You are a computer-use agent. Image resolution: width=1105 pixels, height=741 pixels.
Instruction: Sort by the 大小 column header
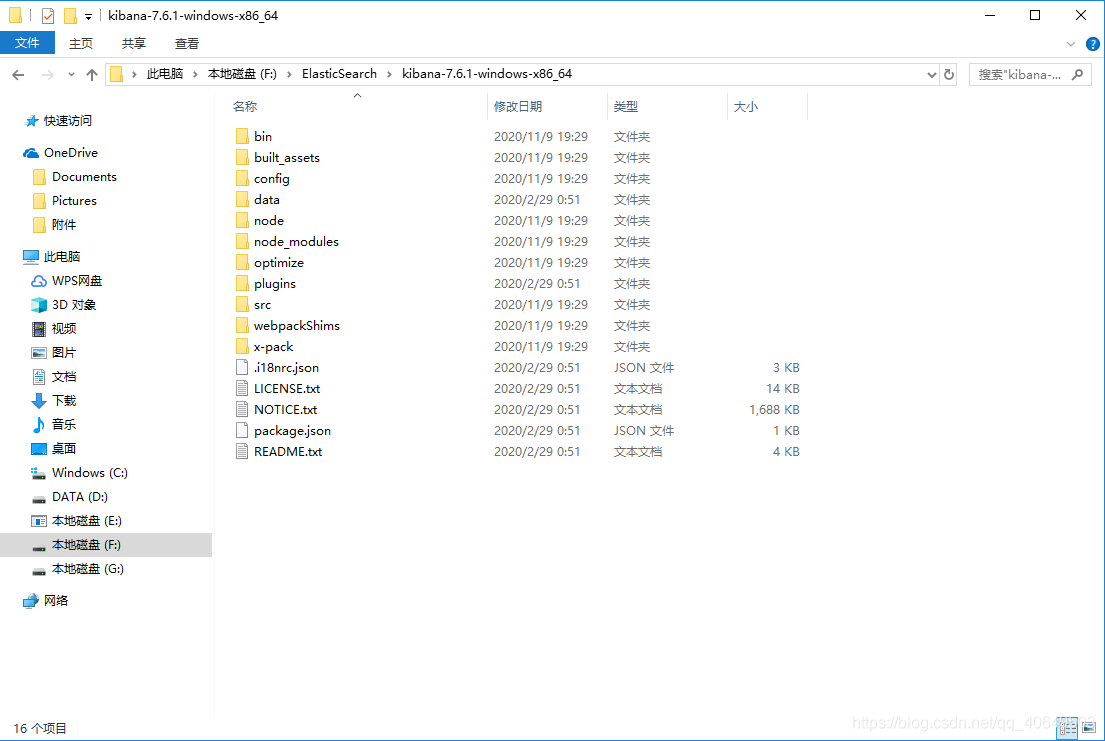point(746,106)
